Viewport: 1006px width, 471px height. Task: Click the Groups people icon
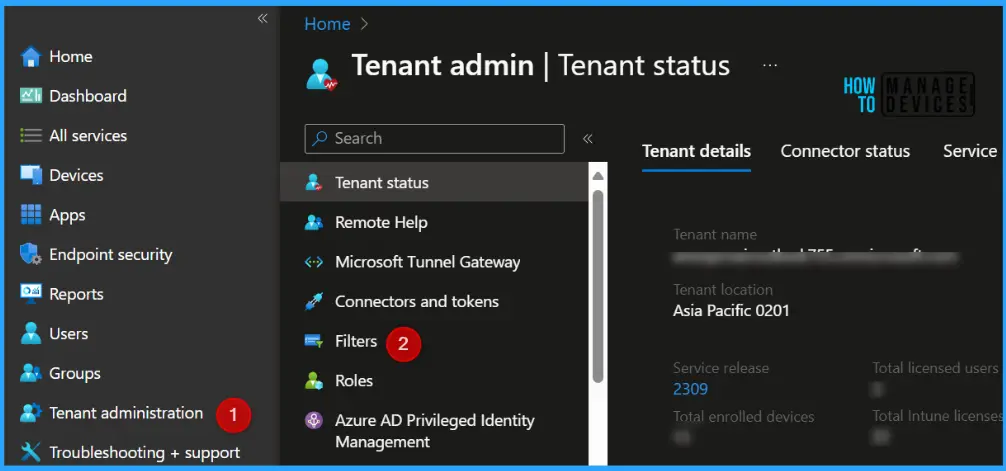click(31, 373)
